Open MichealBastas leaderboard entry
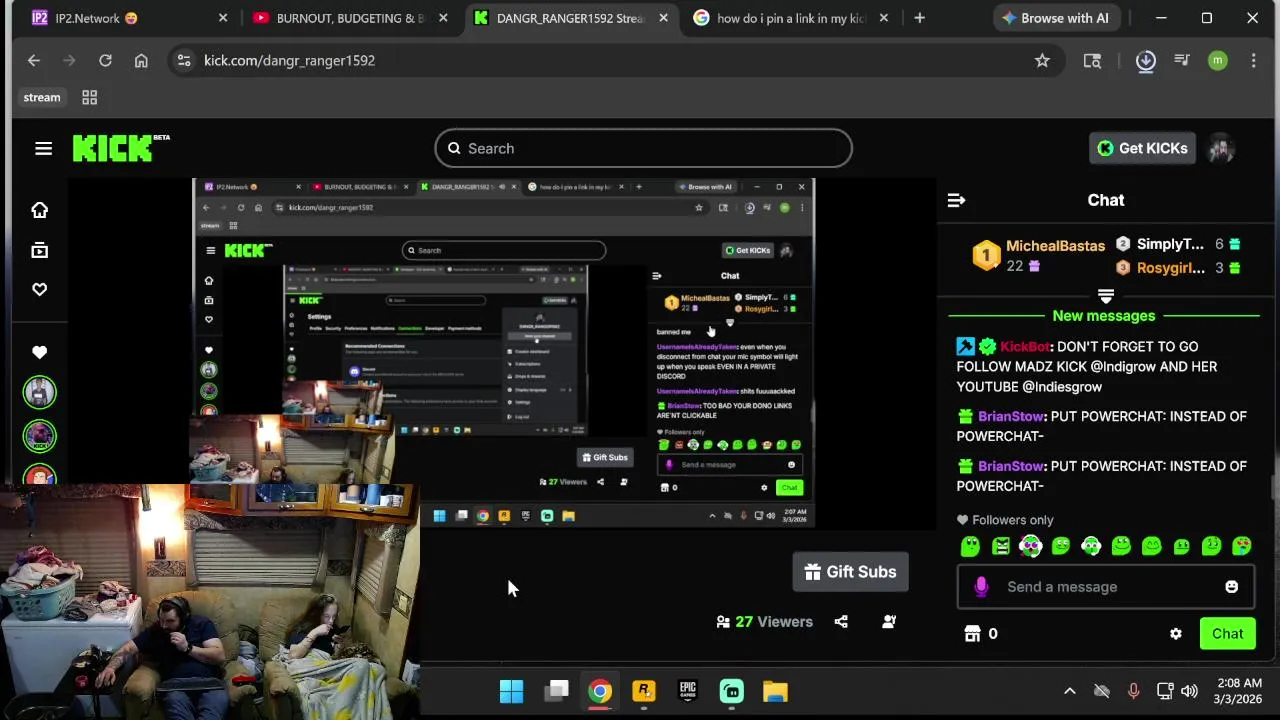Screen dimensions: 1280x720 click(1038, 255)
